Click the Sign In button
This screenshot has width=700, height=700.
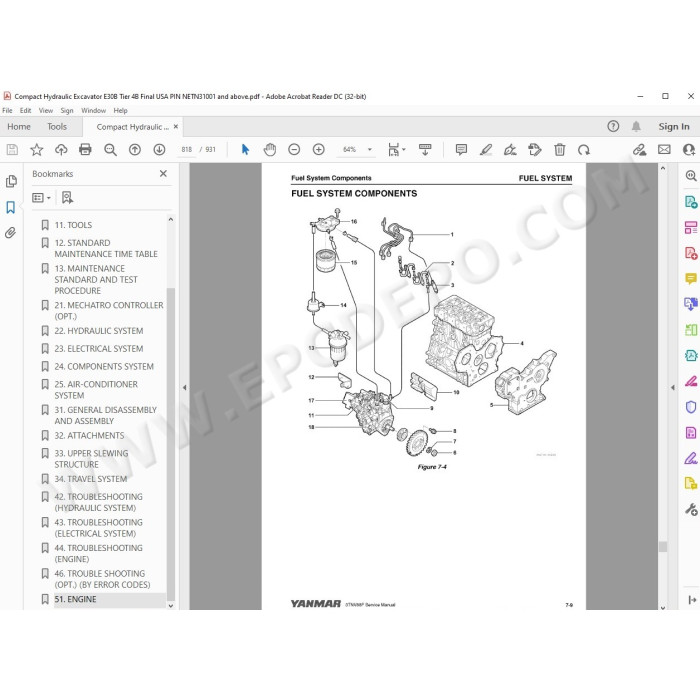click(x=674, y=127)
